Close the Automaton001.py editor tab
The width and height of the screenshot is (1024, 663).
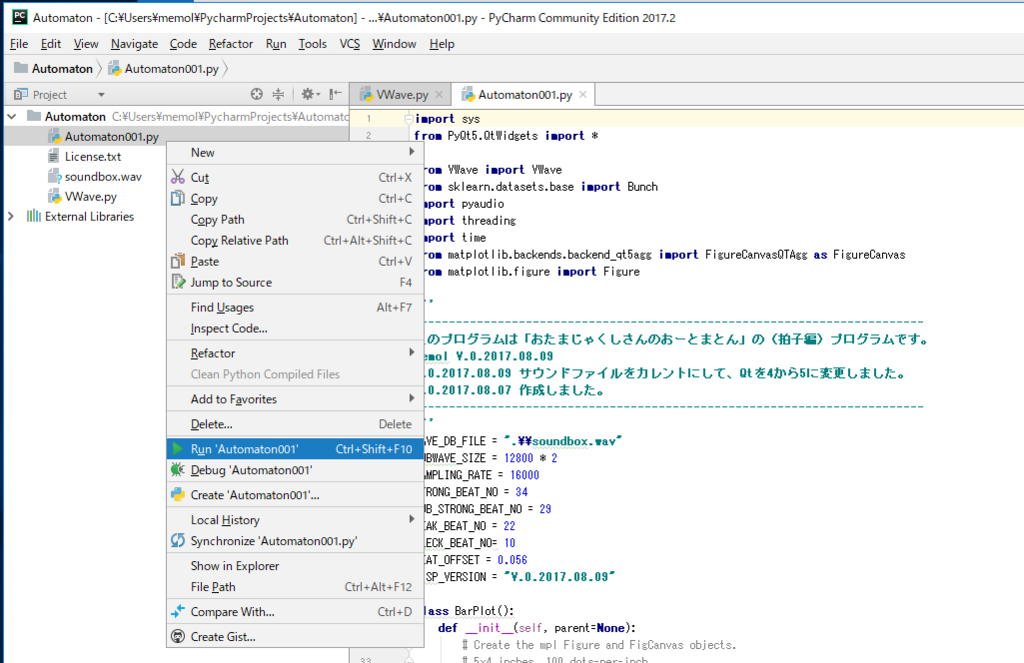click(583, 95)
